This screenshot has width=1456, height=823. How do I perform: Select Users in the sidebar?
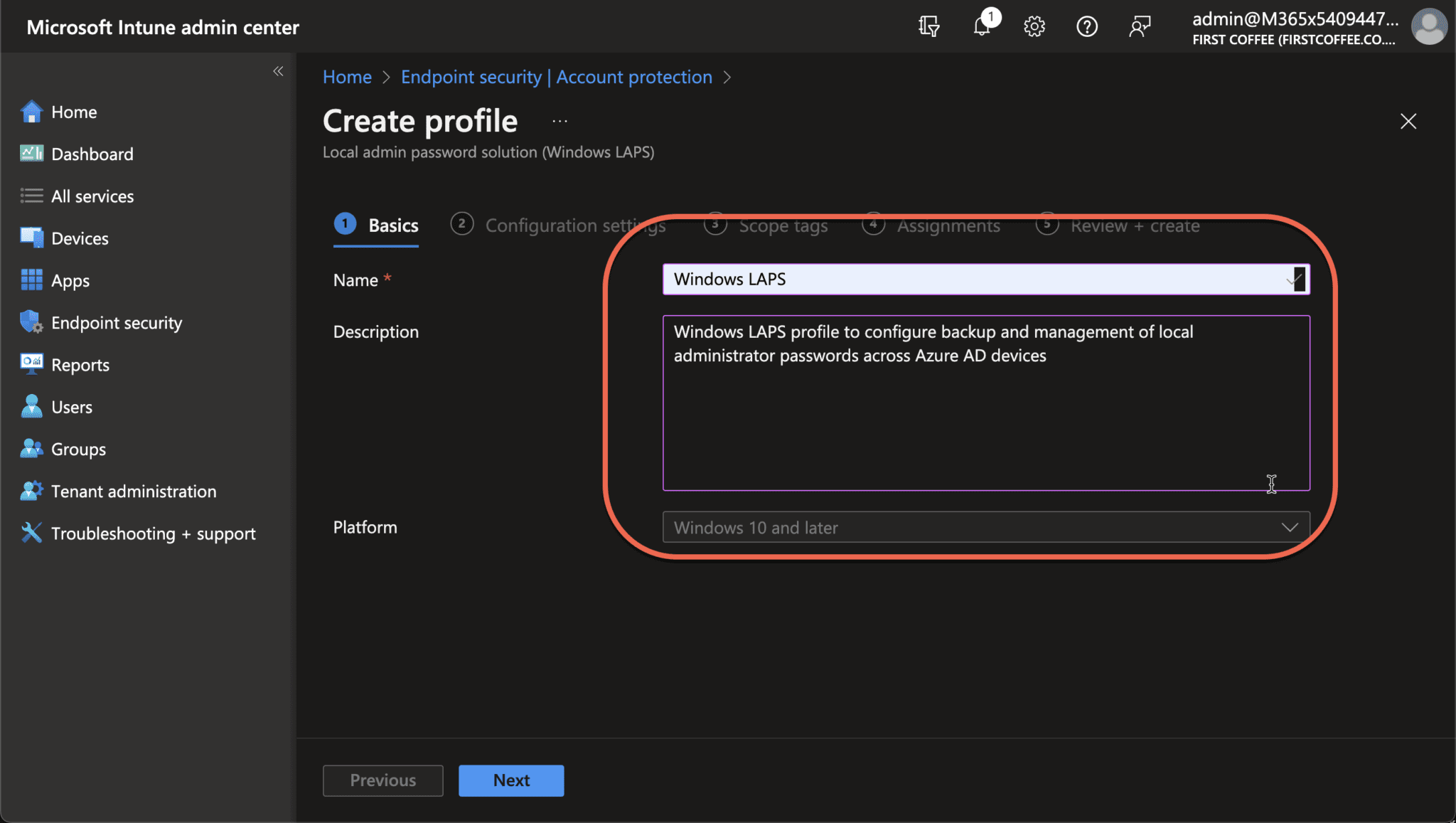(71, 406)
